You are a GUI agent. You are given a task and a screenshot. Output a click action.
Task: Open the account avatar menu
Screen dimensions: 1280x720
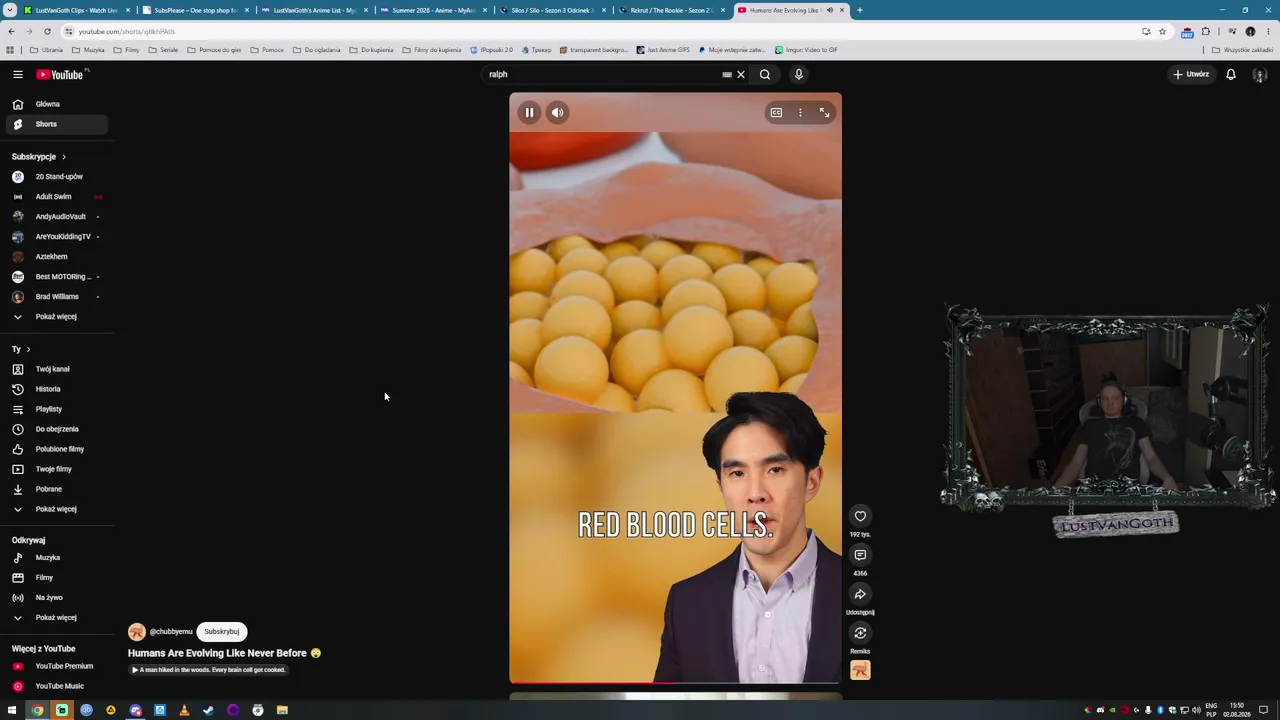(x=1260, y=74)
